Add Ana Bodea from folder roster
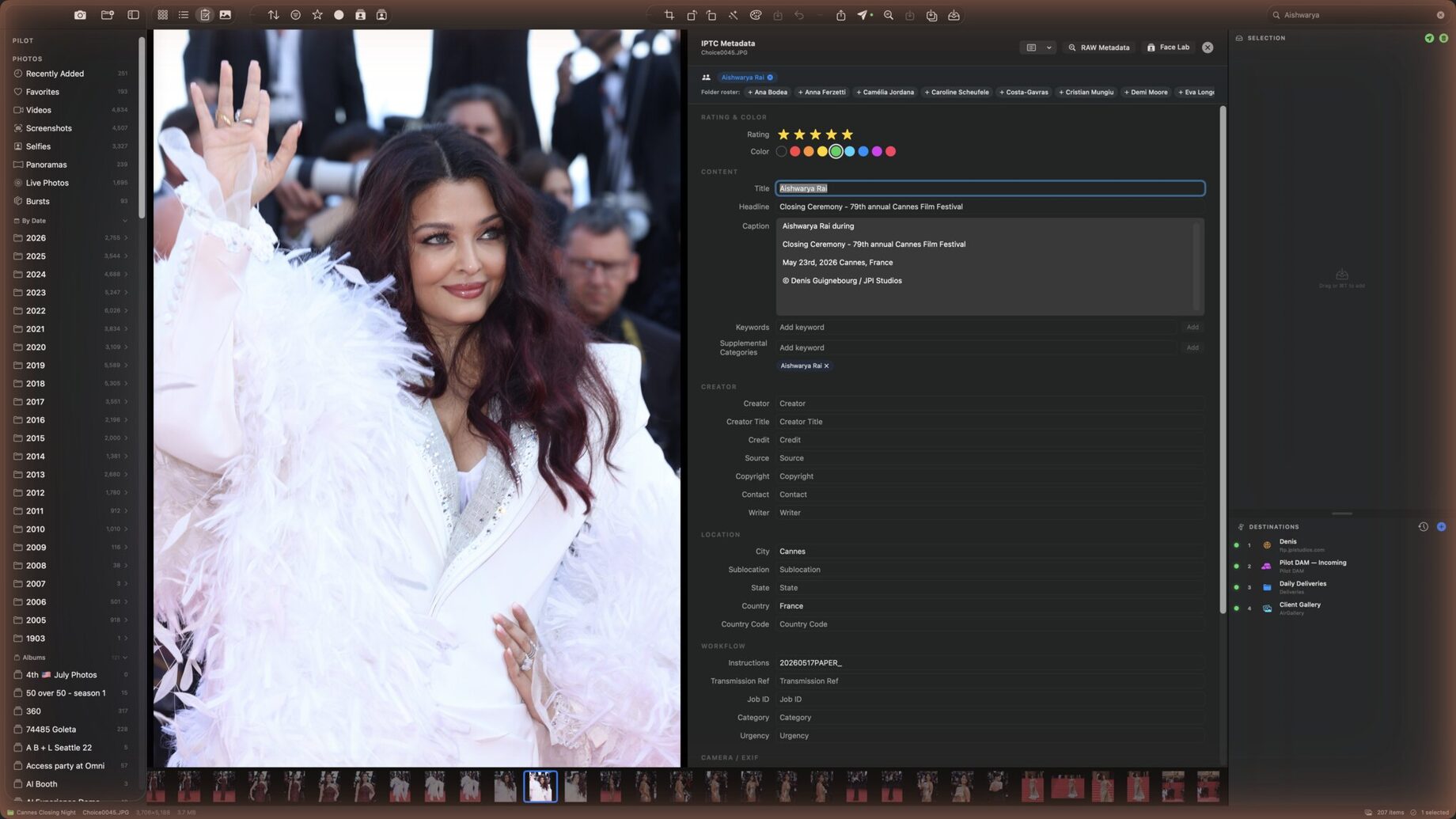Screen dimensions: 1456x819 (x=768, y=93)
